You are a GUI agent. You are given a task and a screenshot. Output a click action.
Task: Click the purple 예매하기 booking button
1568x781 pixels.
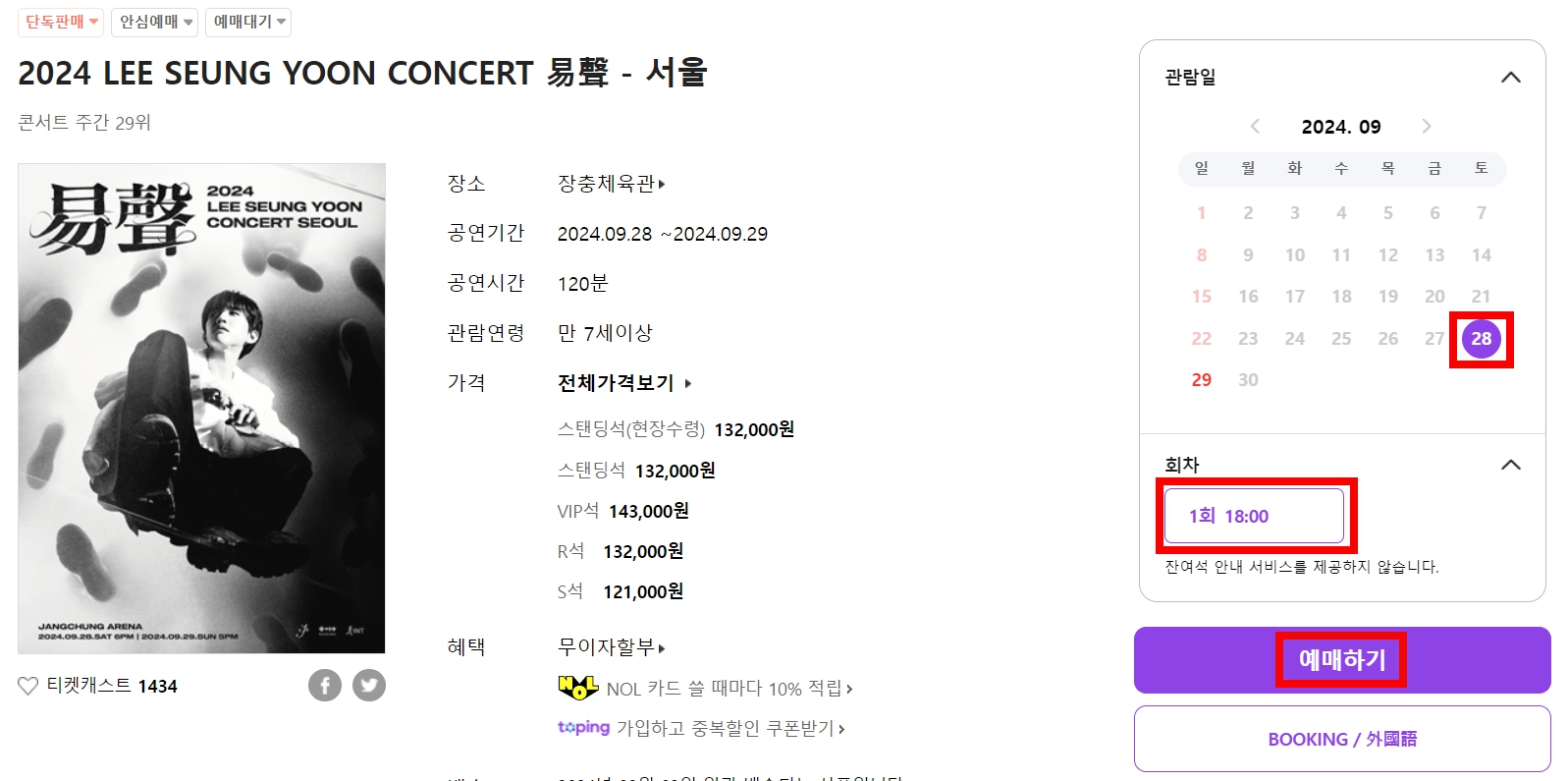coord(1341,660)
